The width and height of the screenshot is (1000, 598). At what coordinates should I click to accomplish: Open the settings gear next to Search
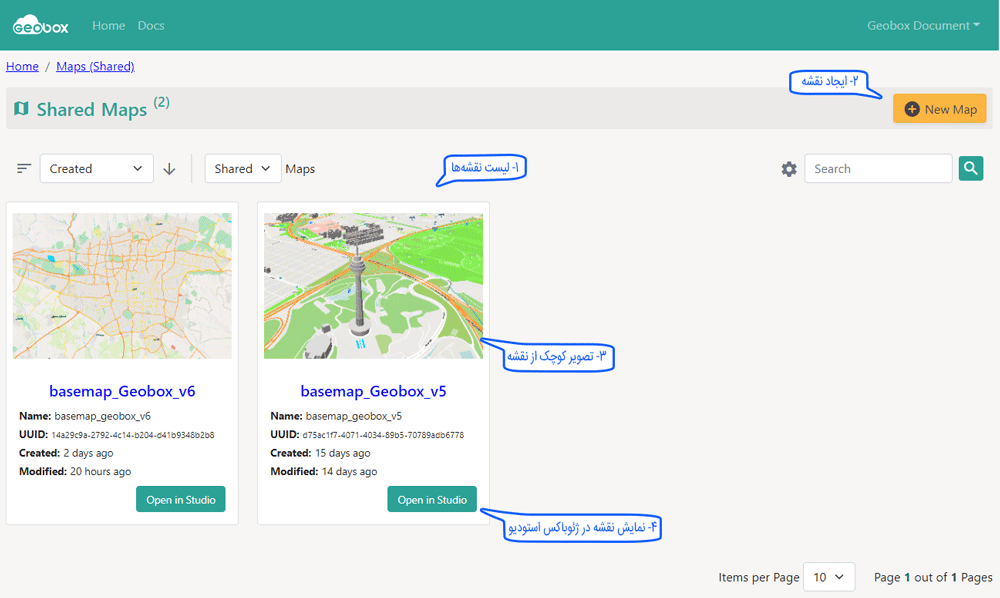pos(789,169)
